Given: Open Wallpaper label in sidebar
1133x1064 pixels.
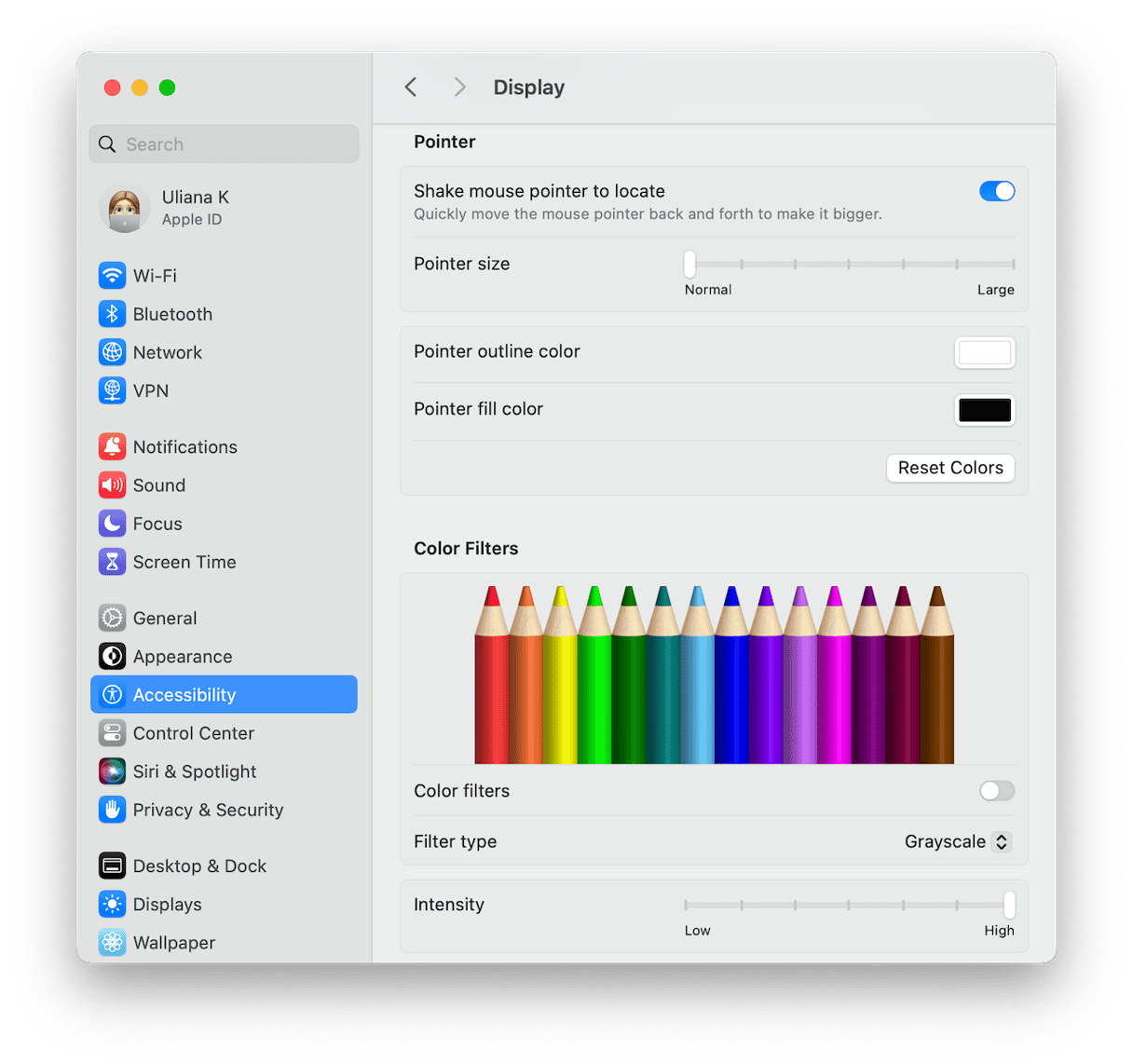Looking at the screenshot, I should pyautogui.click(x=174, y=943).
